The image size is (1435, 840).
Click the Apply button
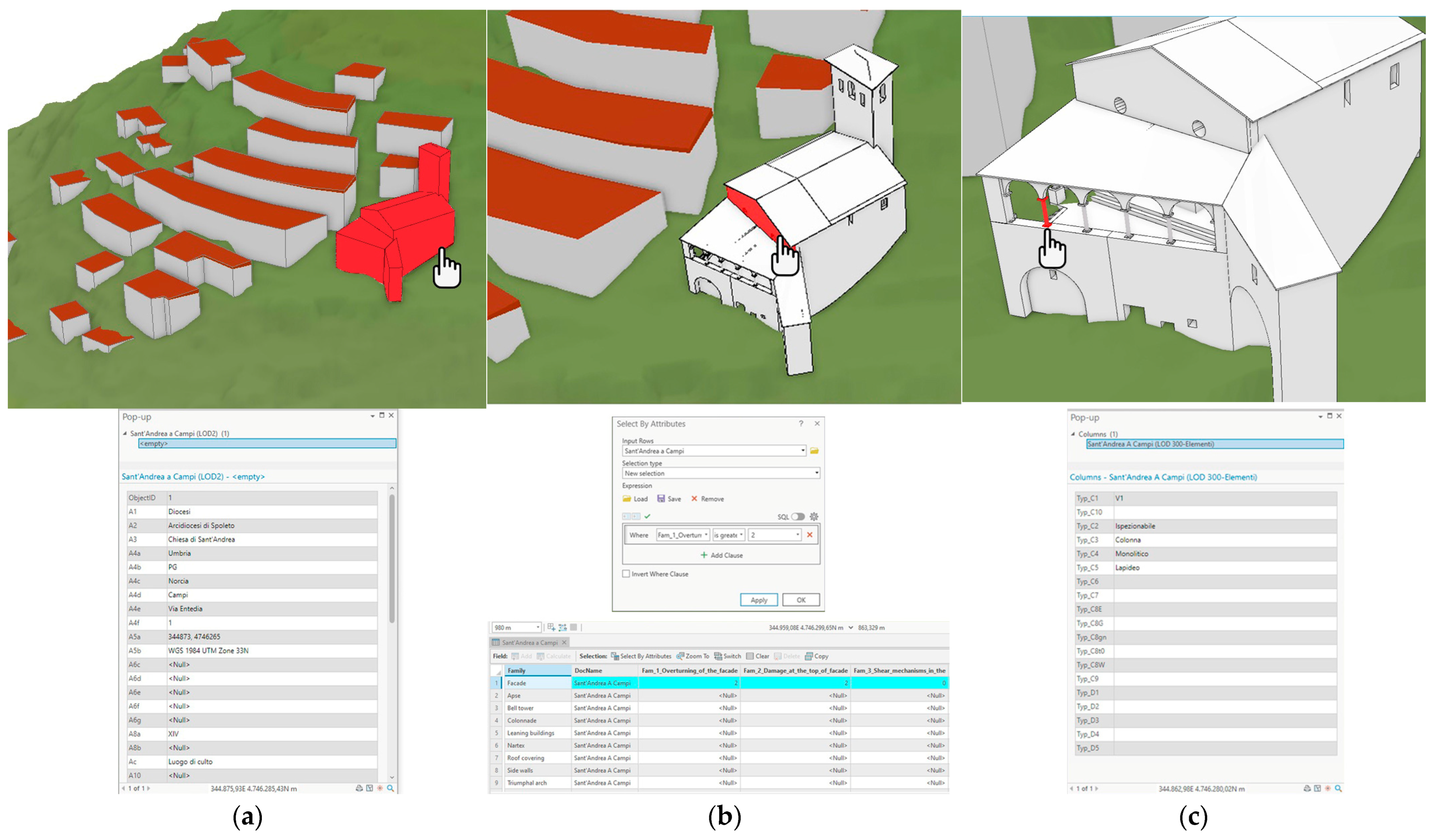click(x=759, y=600)
